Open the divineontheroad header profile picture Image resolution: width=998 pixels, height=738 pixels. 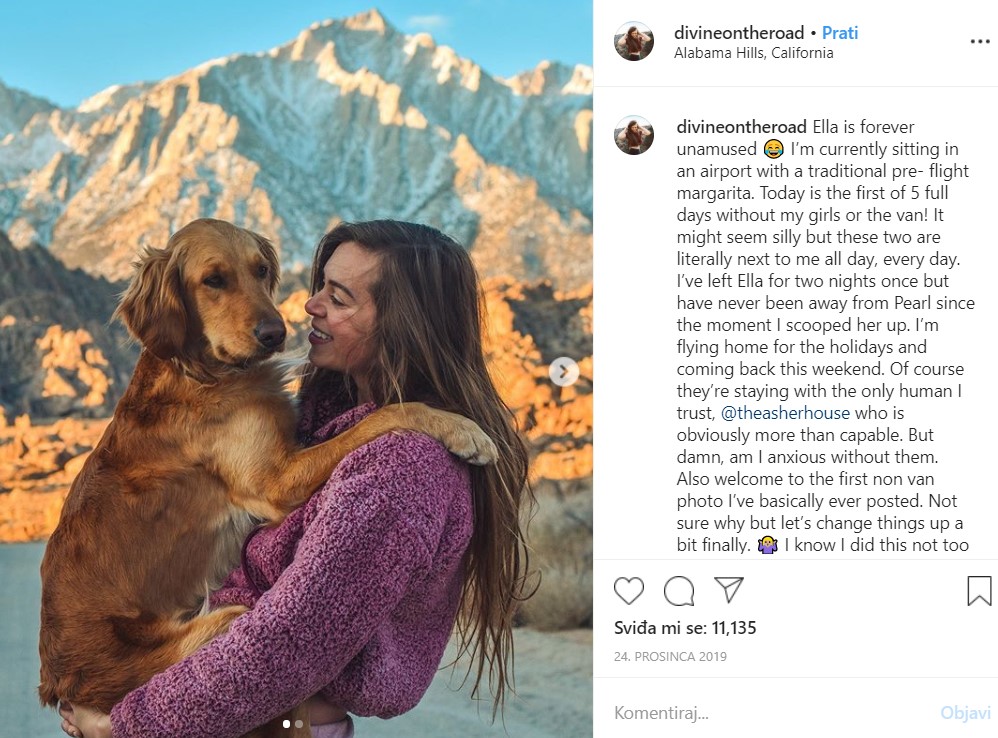point(633,41)
